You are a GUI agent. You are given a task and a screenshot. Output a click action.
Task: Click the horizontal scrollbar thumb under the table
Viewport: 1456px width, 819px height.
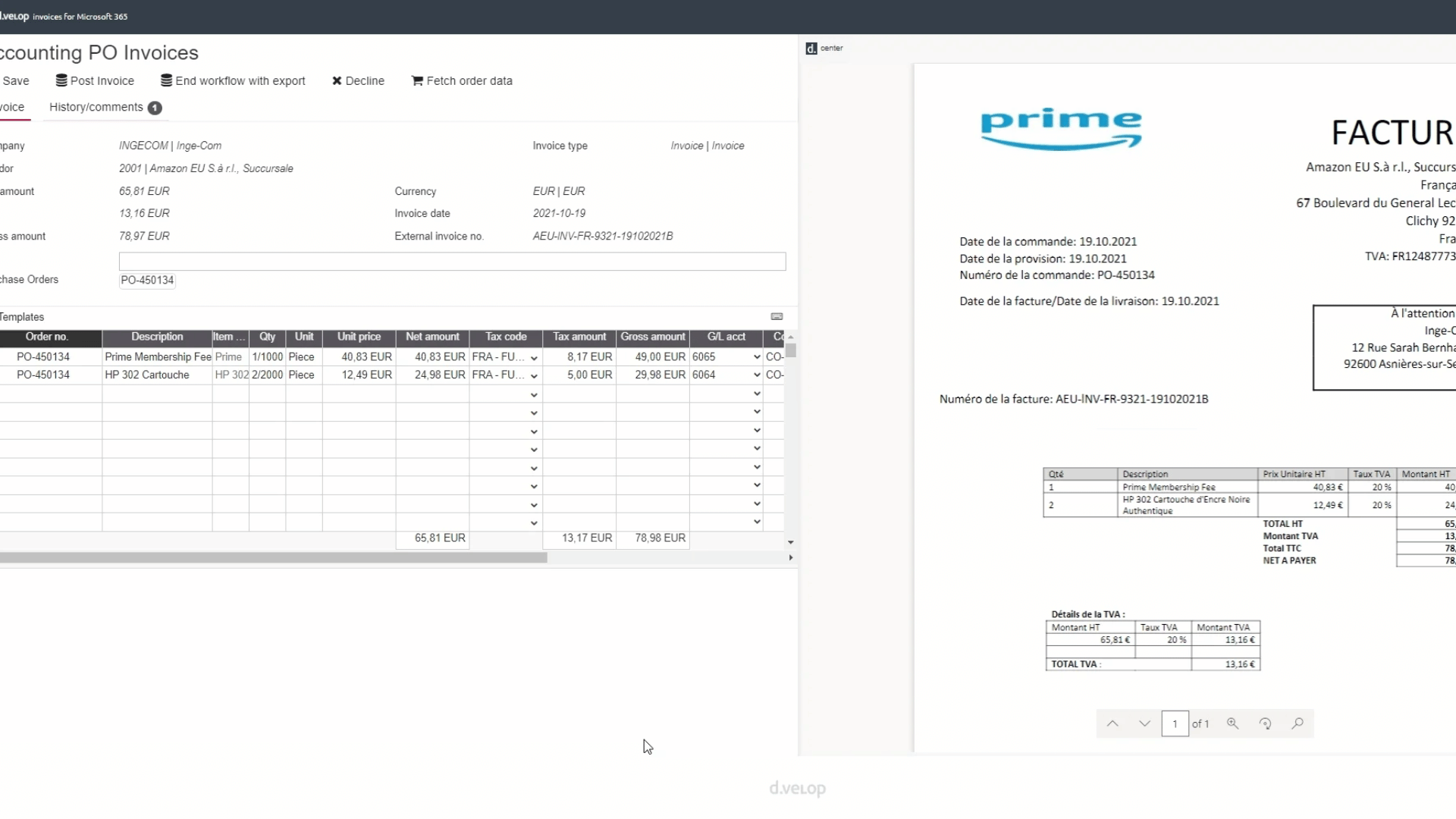coord(273,557)
